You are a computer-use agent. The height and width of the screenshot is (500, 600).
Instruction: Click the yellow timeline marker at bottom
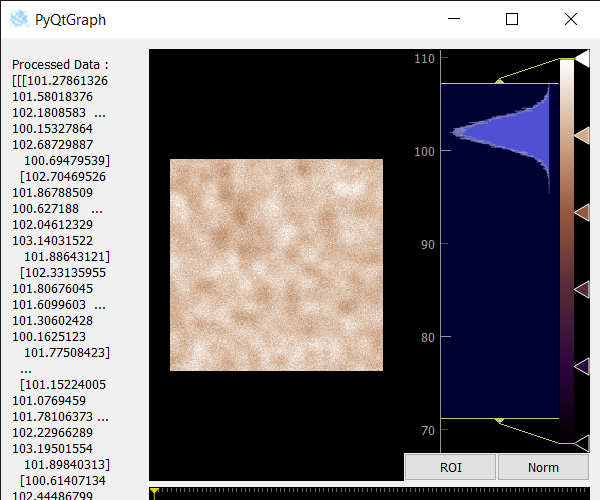tap(153, 492)
